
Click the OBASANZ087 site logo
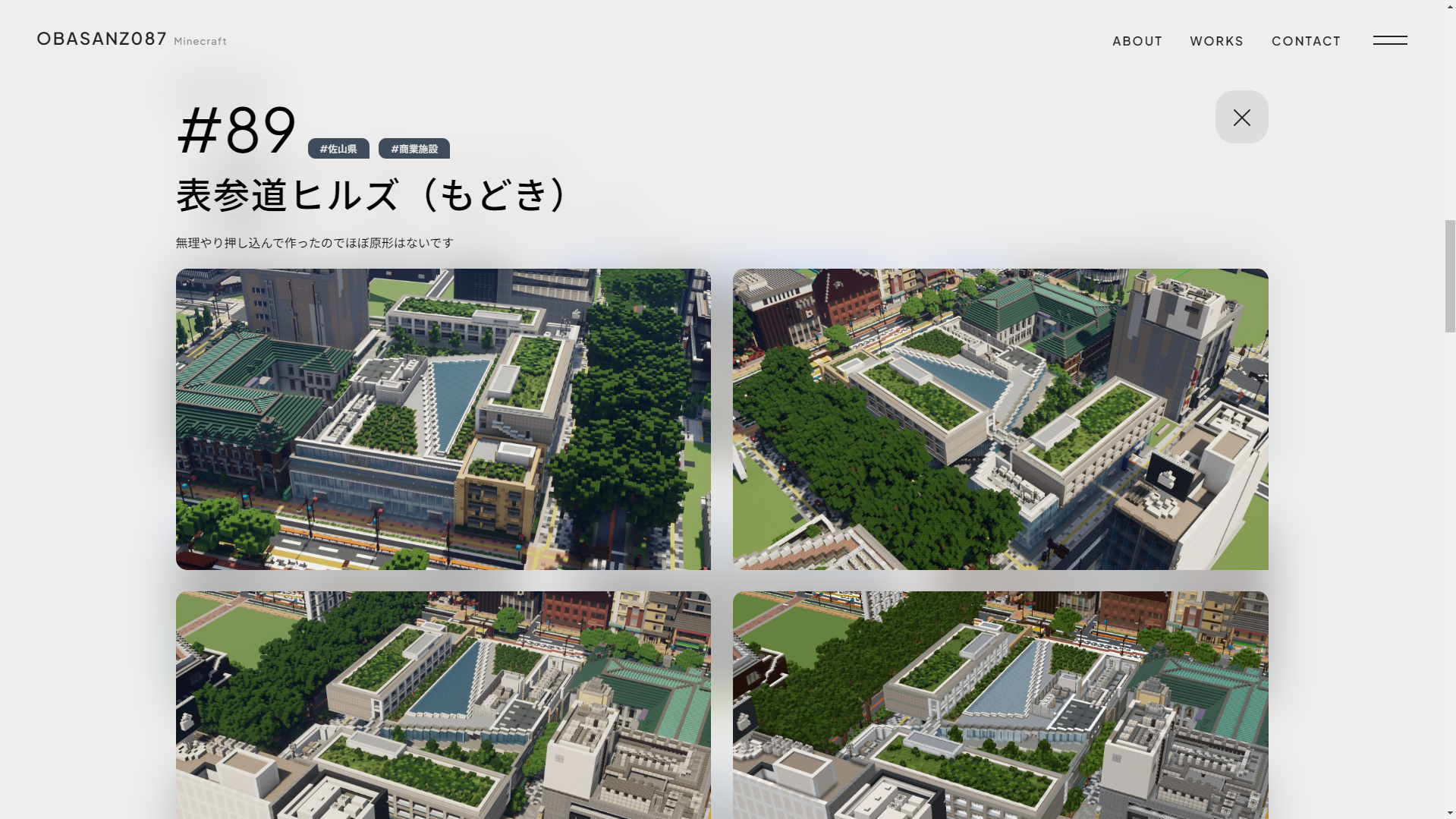[102, 39]
